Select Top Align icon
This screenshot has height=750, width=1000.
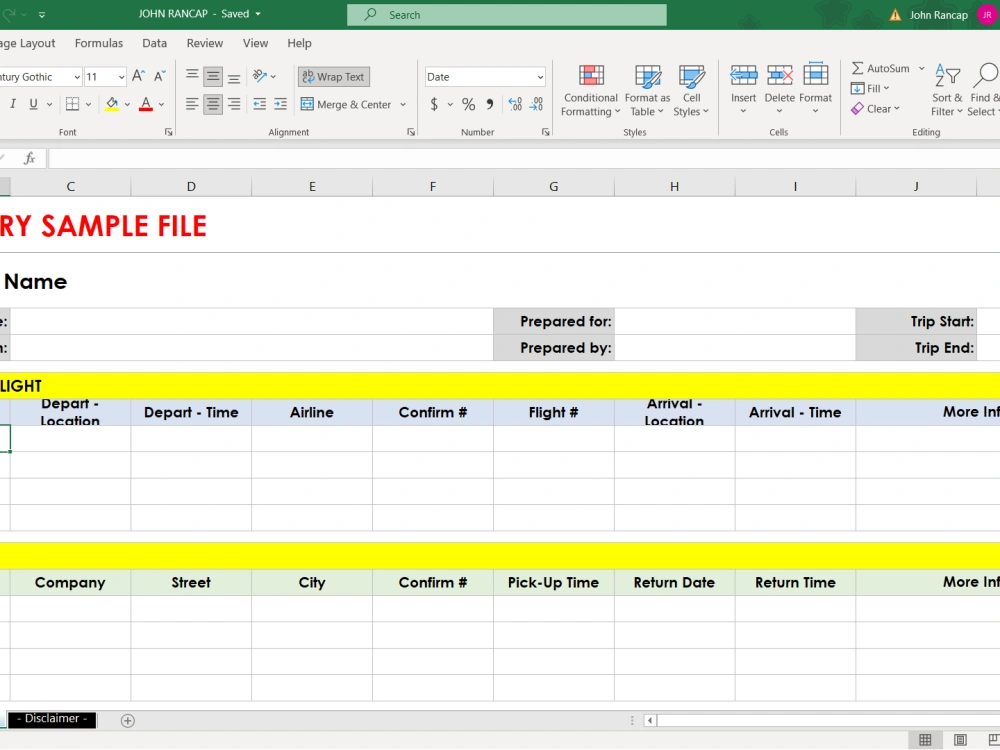[192, 77]
